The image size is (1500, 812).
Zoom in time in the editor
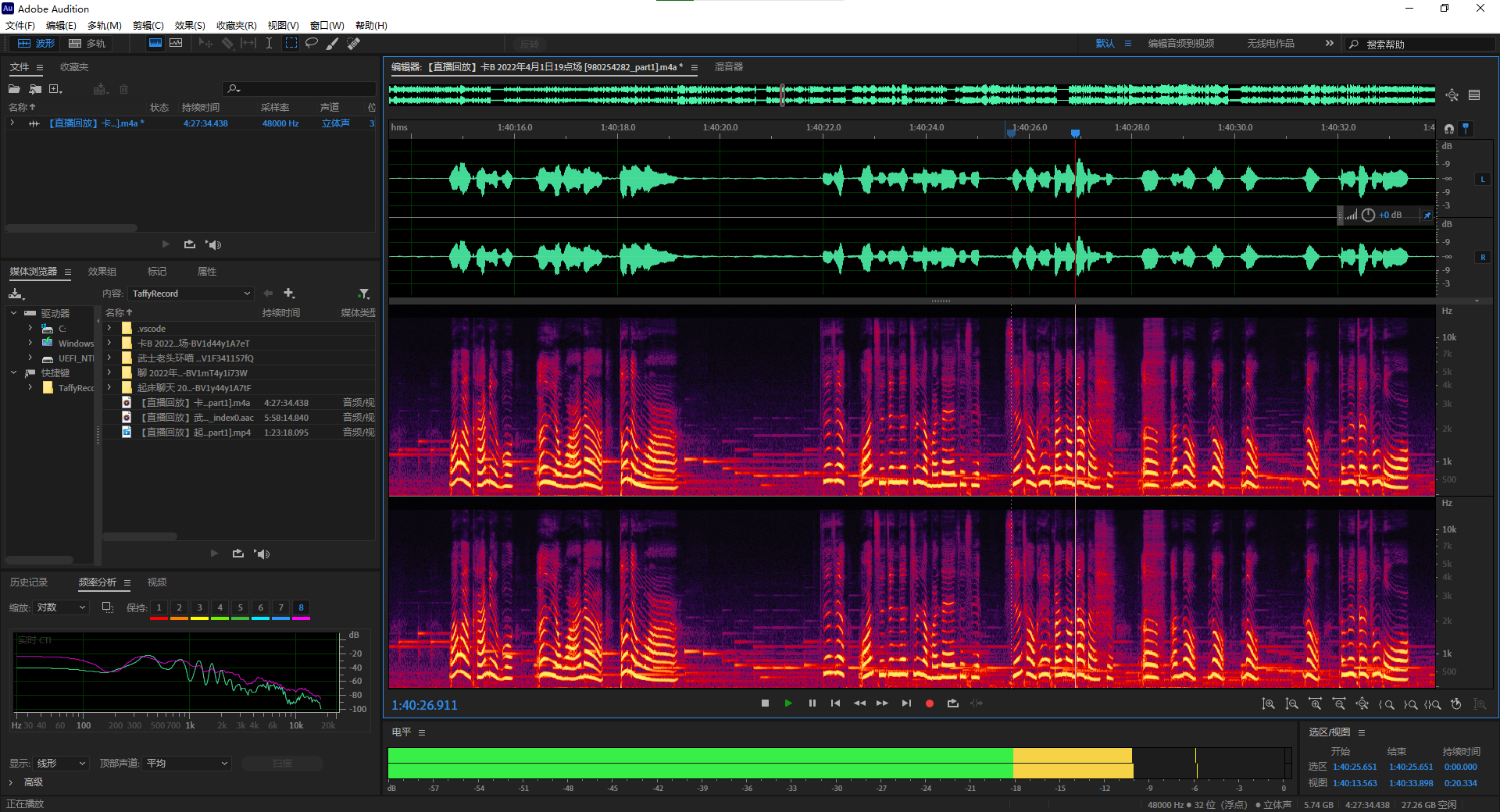coord(1316,704)
